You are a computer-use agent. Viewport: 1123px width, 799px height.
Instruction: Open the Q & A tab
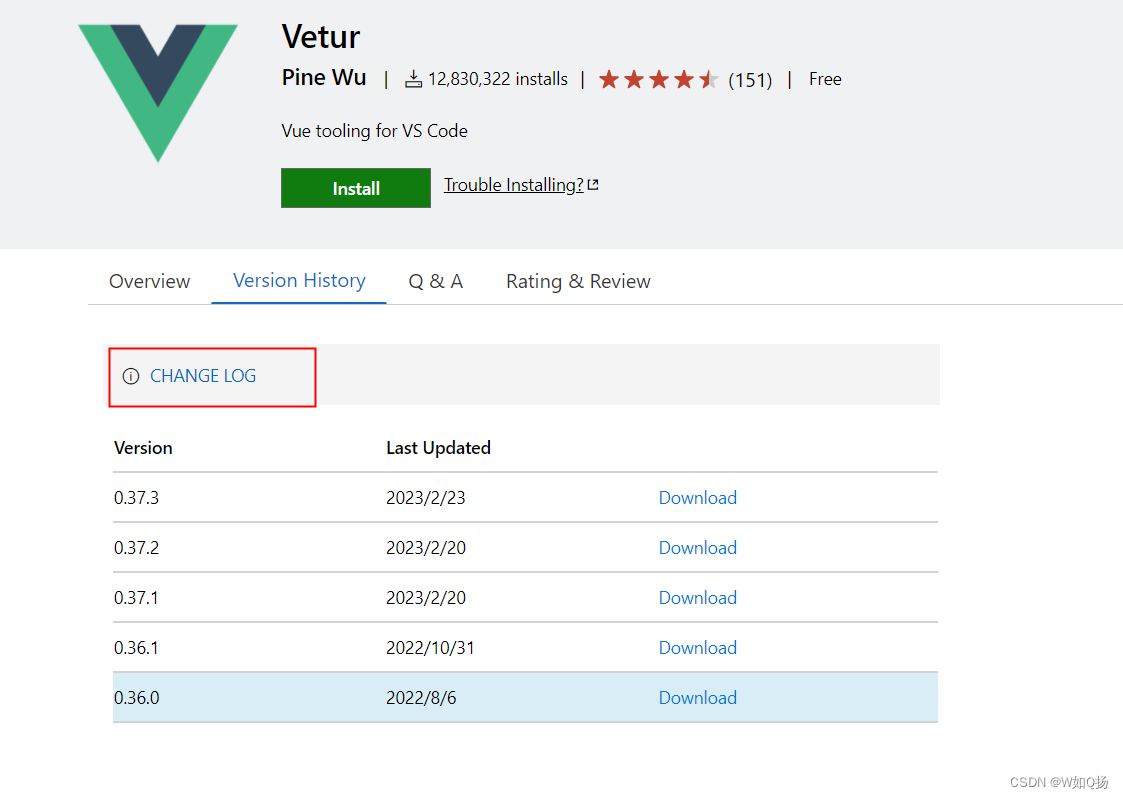435,281
